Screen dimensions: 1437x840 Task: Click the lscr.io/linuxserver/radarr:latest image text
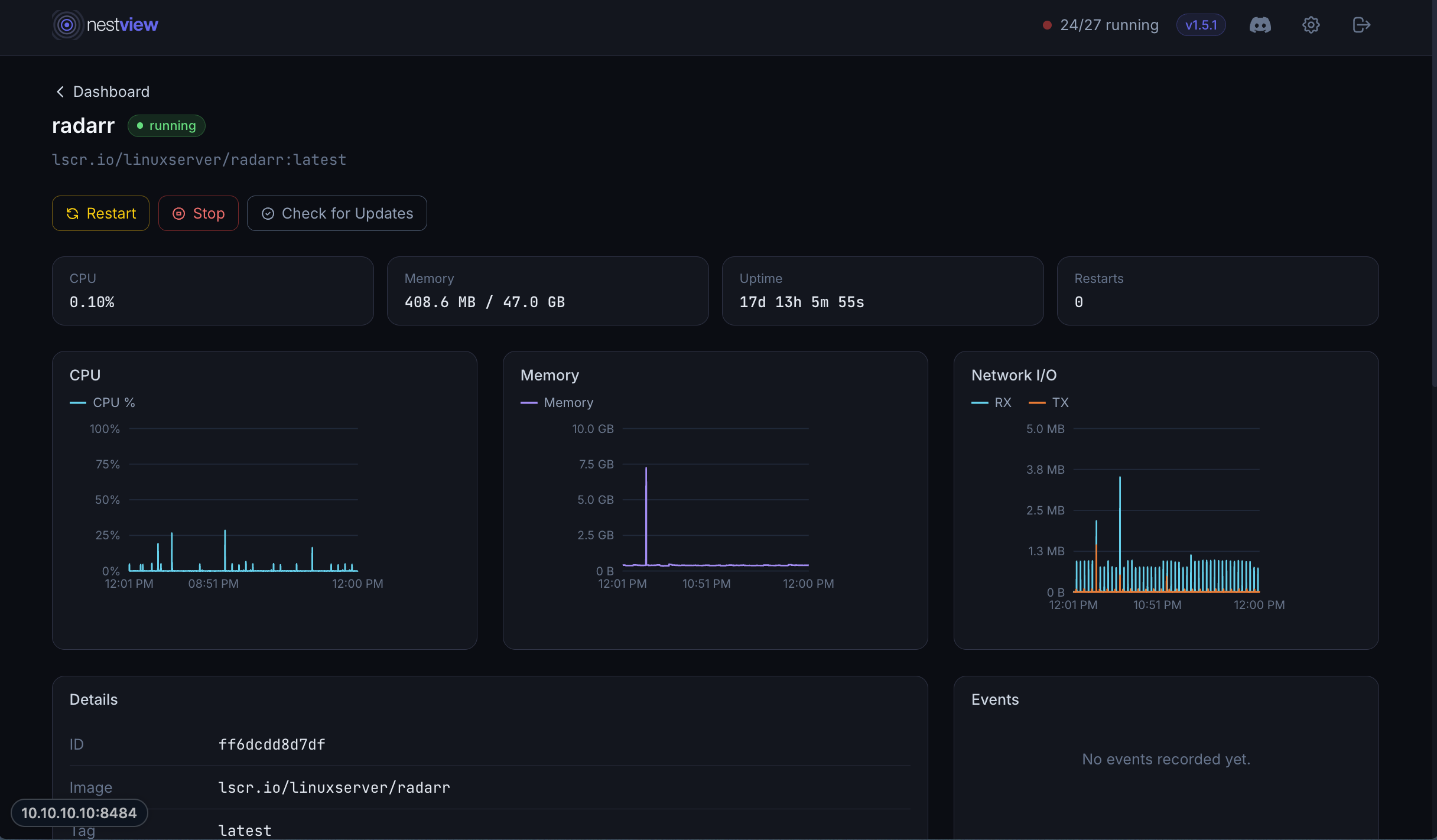click(x=199, y=159)
